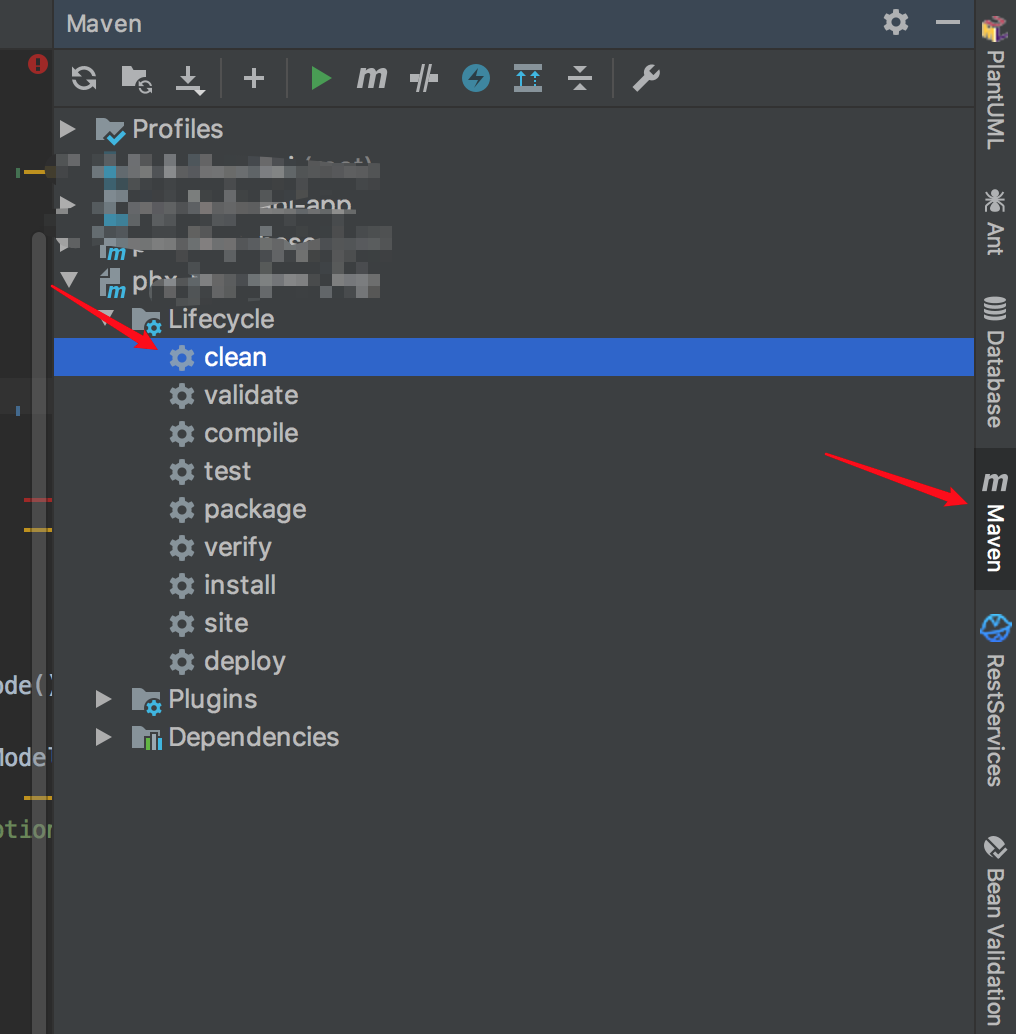Expand all Maven tree nodes
This screenshot has height=1034, width=1016.
click(528, 78)
